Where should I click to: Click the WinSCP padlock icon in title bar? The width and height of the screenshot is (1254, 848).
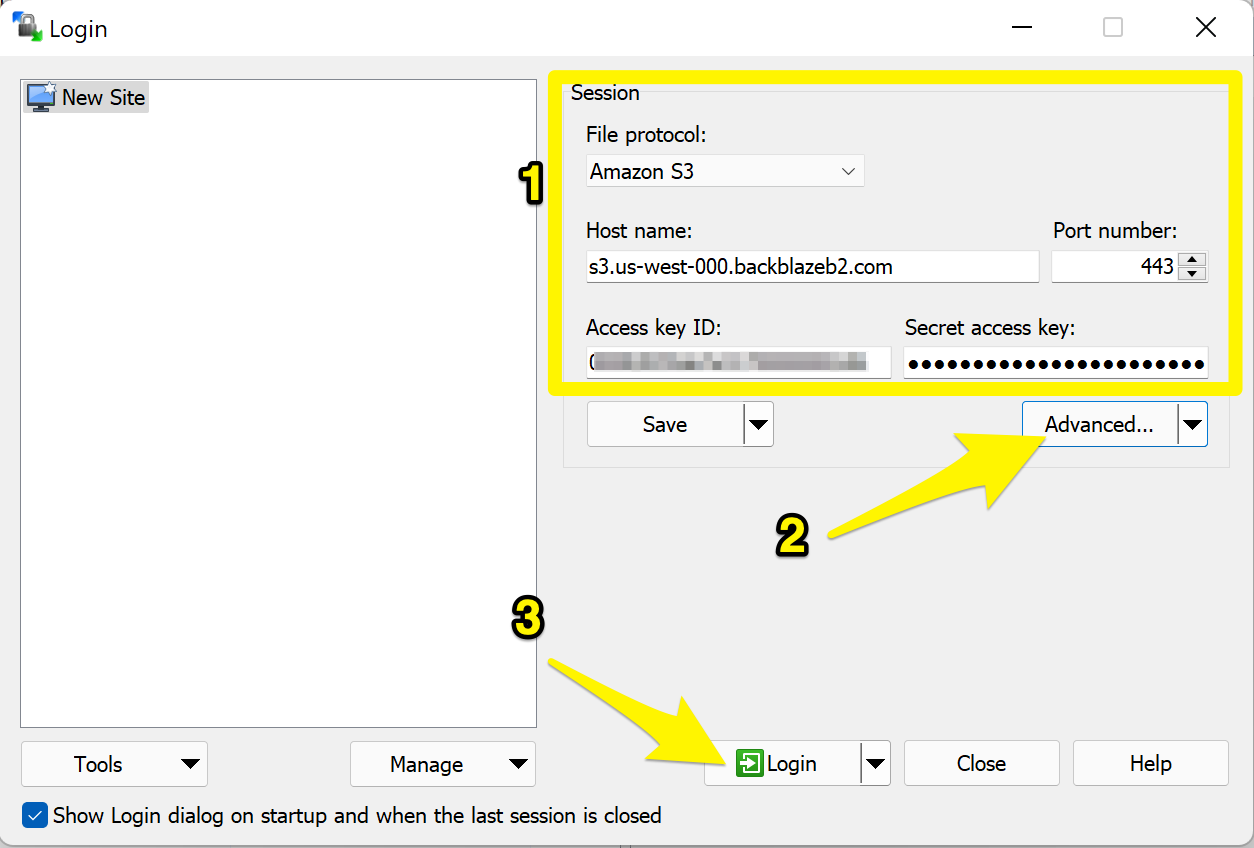[x=25, y=27]
